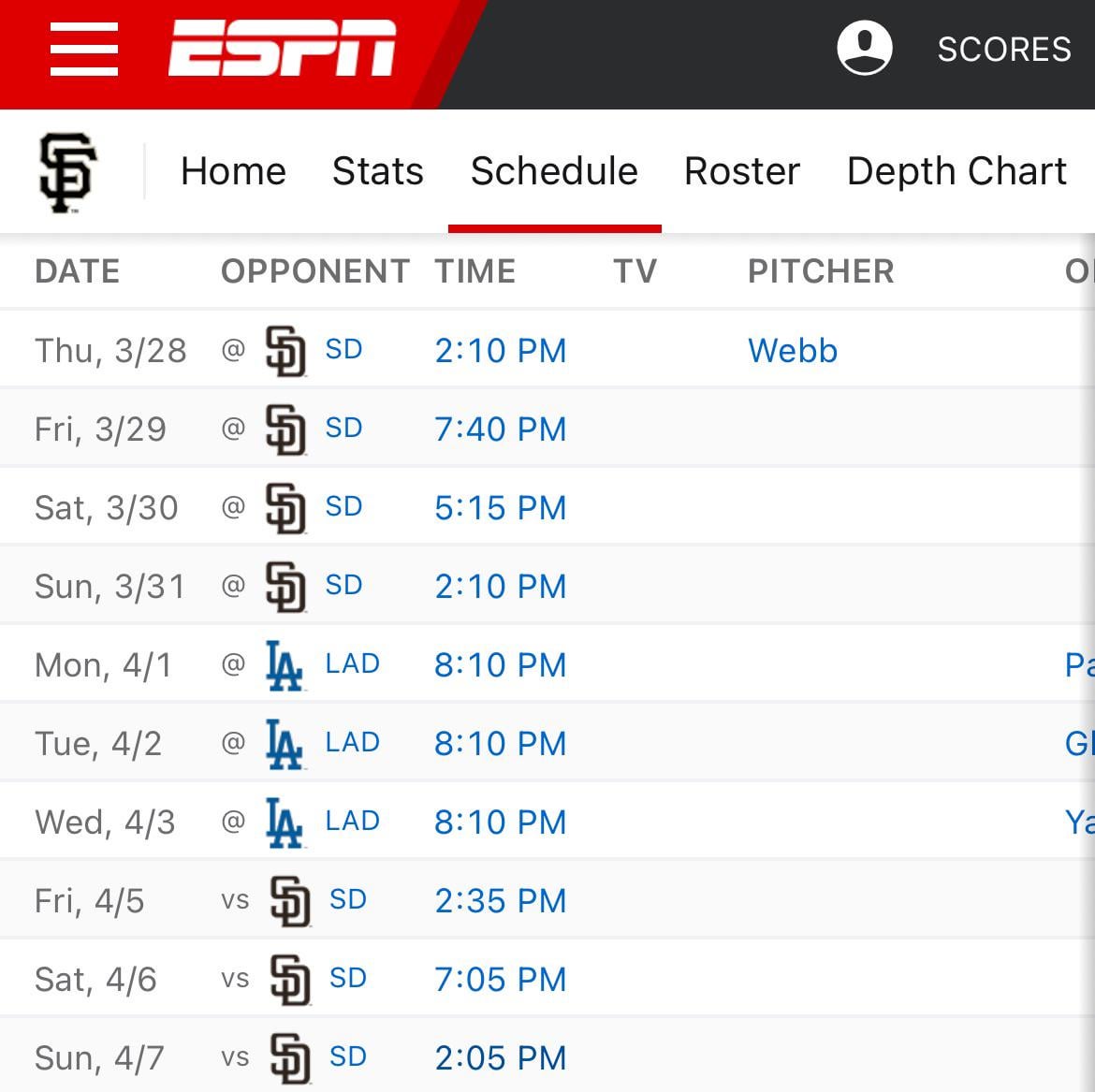
Task: Click the 5:15 PM game on Sat, 3/30
Action: tap(500, 507)
